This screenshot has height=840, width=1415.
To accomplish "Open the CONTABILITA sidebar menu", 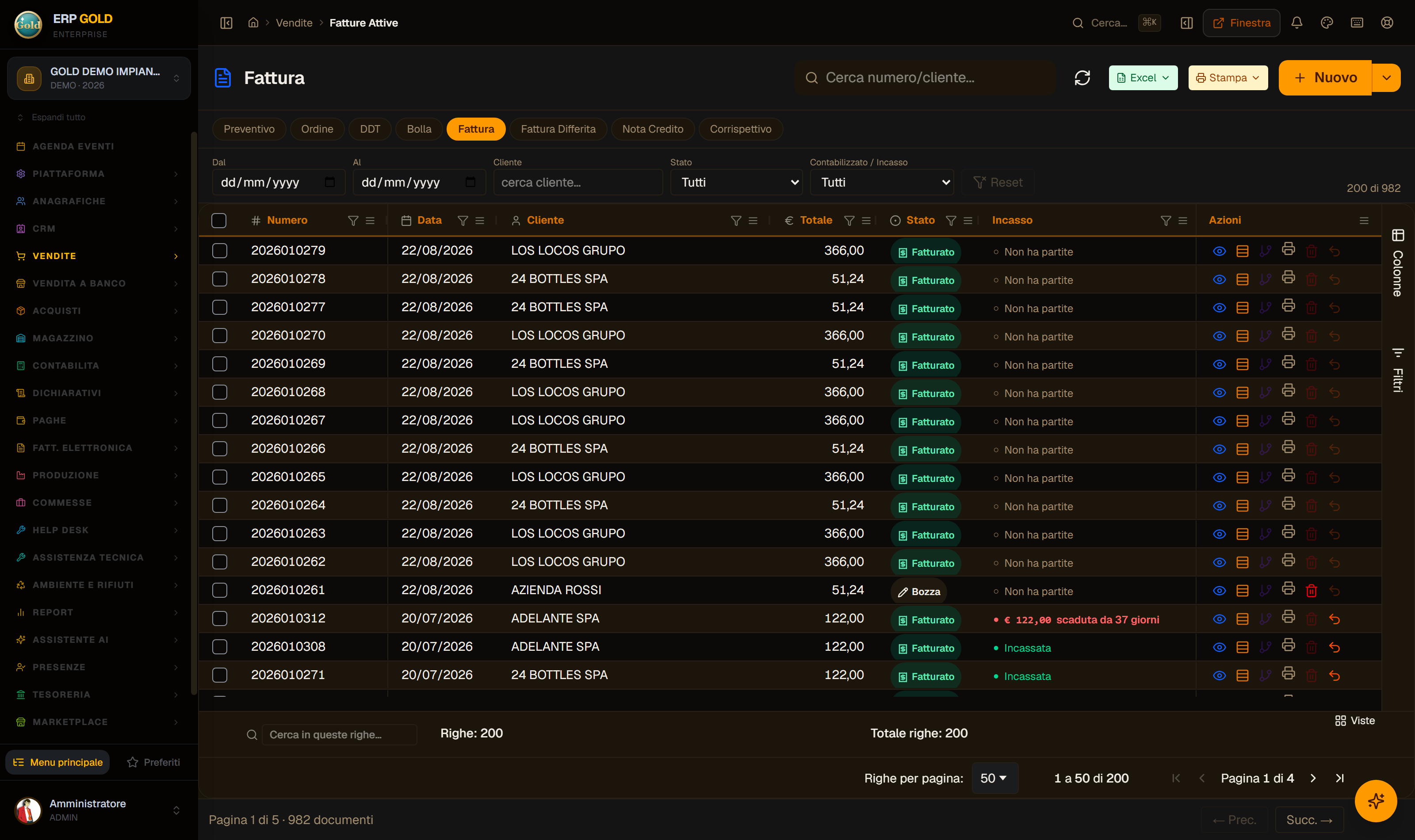I will tap(99, 366).
